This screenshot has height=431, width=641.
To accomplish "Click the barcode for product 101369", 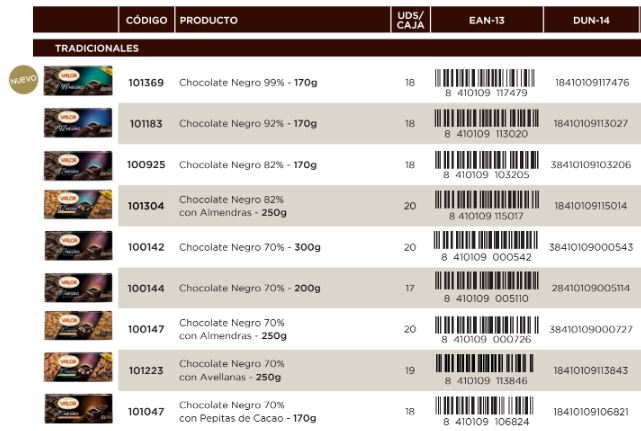I will pyautogui.click(x=483, y=80).
